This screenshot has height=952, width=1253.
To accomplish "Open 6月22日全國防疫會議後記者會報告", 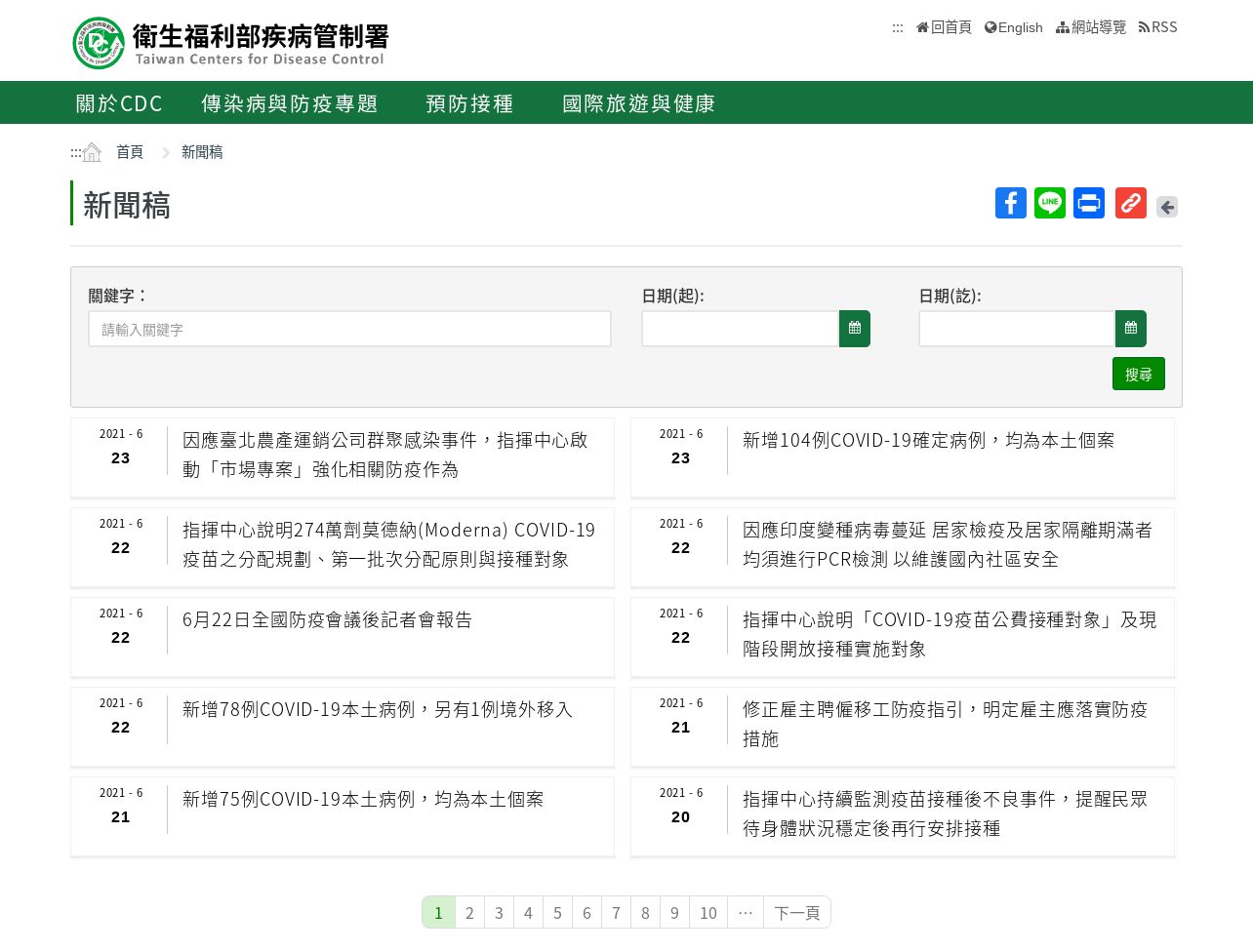I will 327,620.
